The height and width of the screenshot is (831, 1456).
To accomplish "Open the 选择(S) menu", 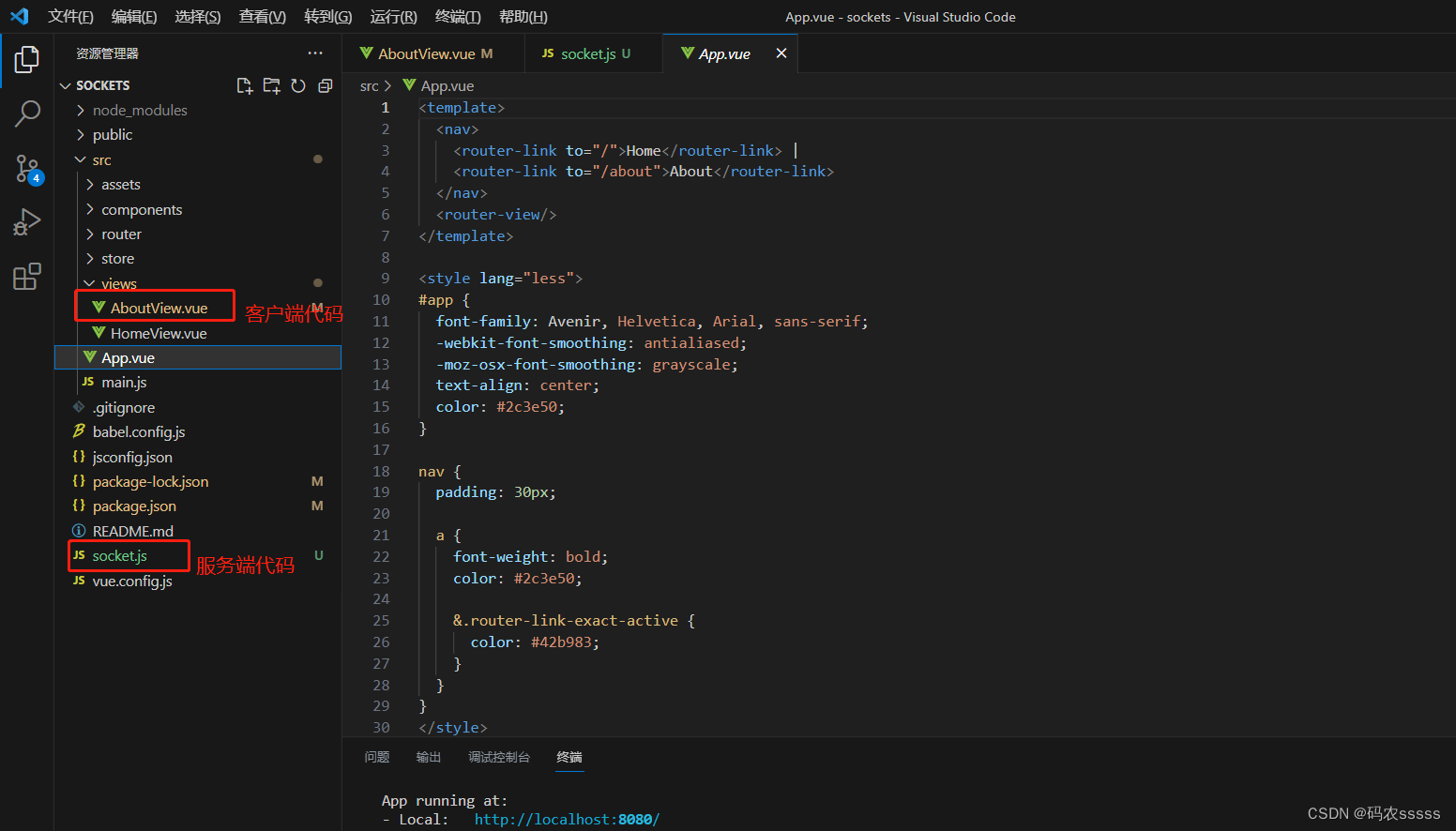I will [198, 17].
